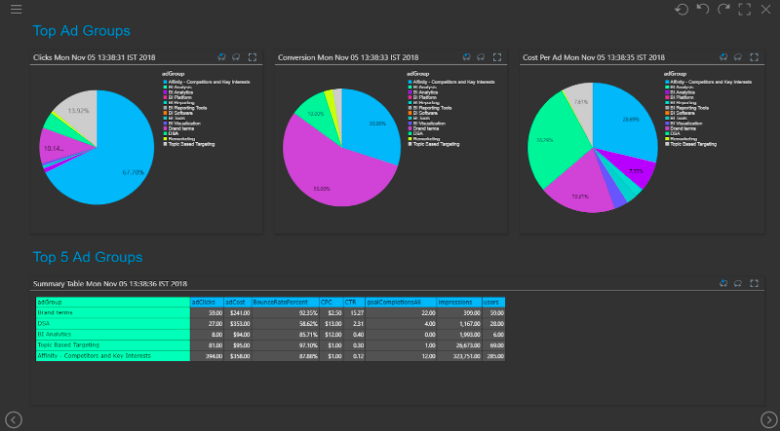Click the undo arrow in top toolbar
Viewport: 783px width, 431px height.
point(703,9)
